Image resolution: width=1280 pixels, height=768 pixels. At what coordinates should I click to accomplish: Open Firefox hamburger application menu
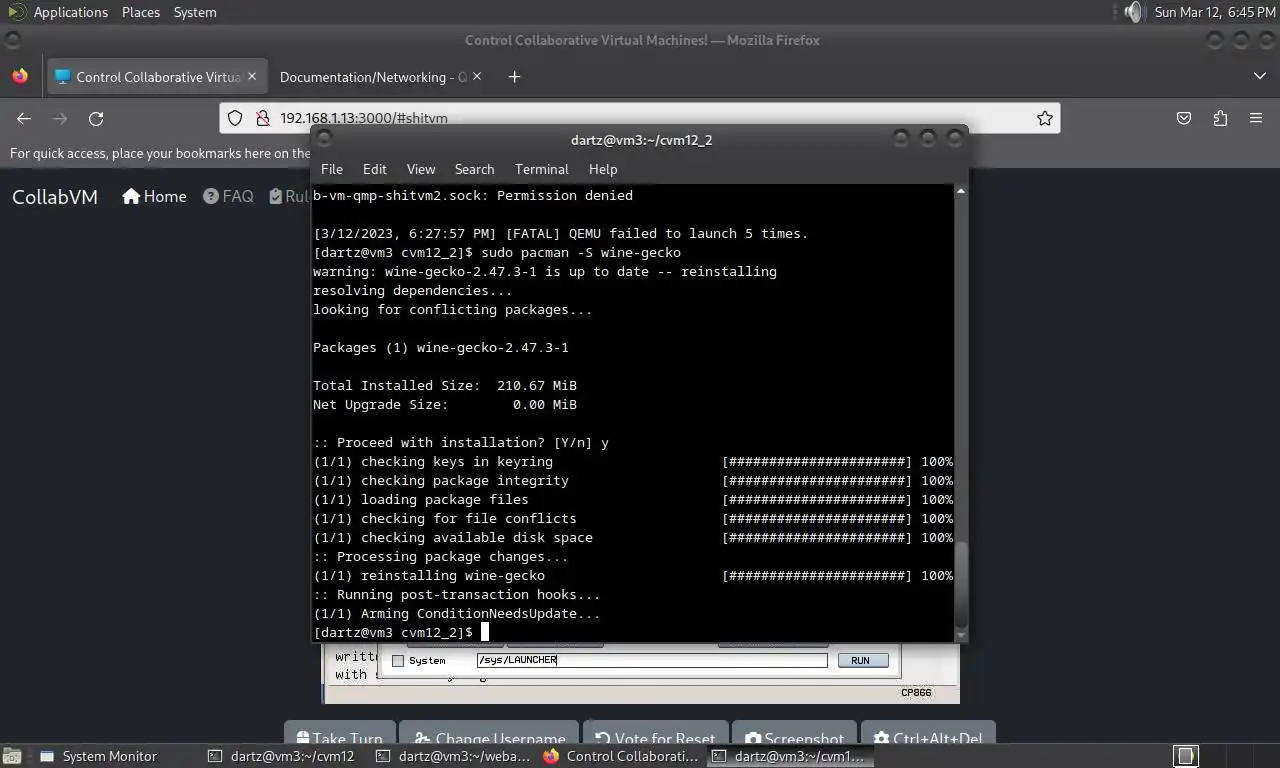pyautogui.click(x=1256, y=118)
